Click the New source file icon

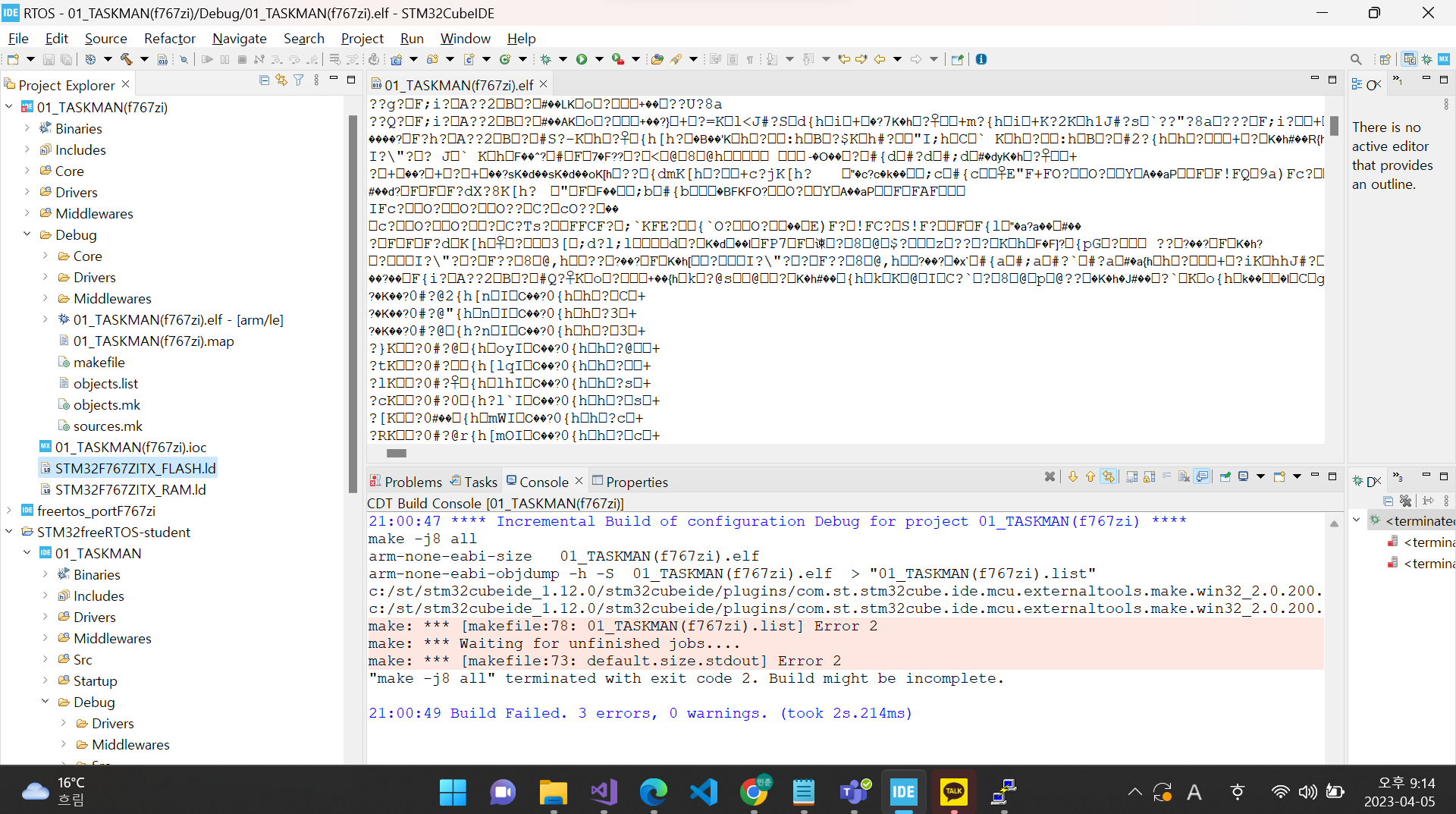click(469, 59)
